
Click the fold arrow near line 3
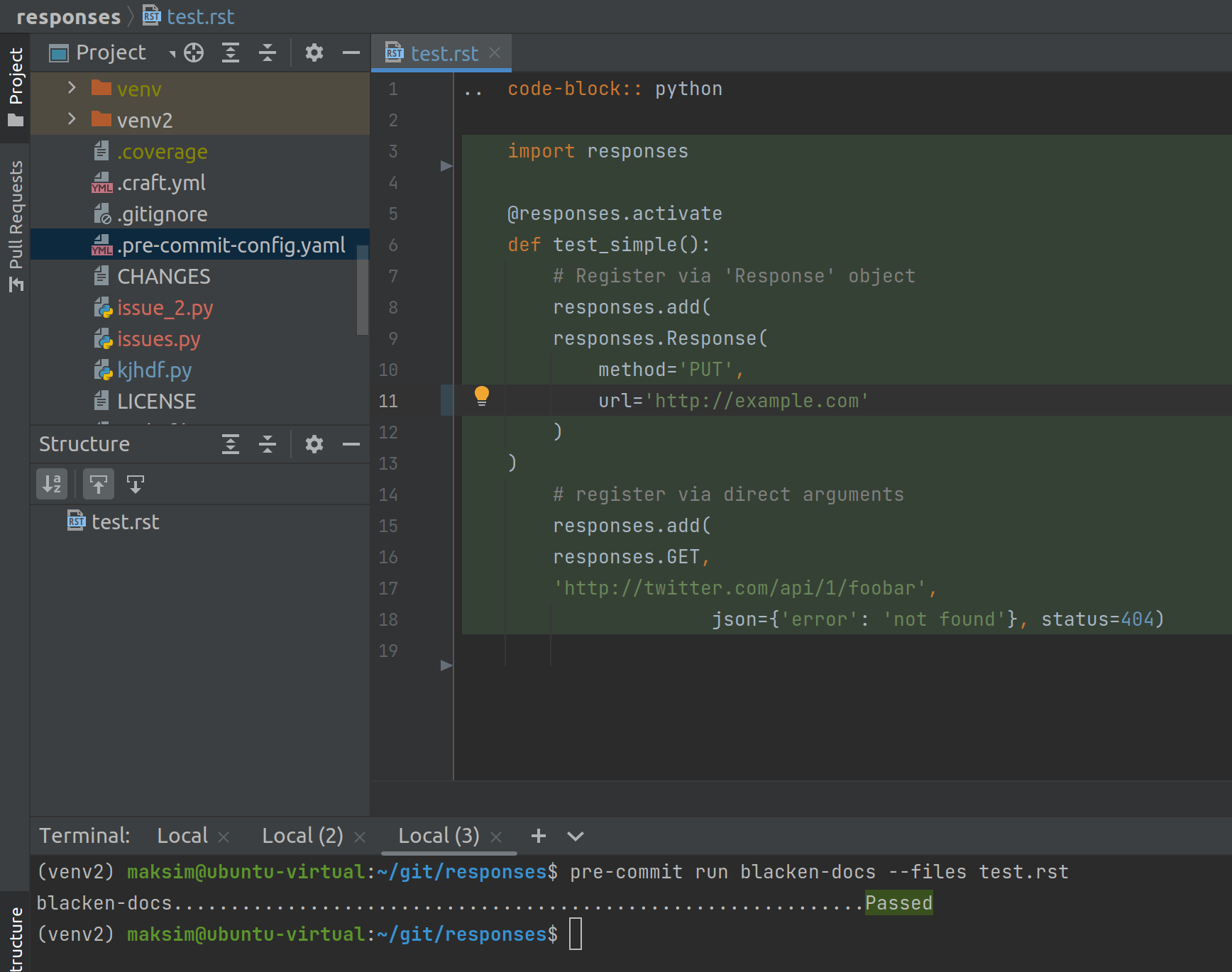tap(446, 166)
